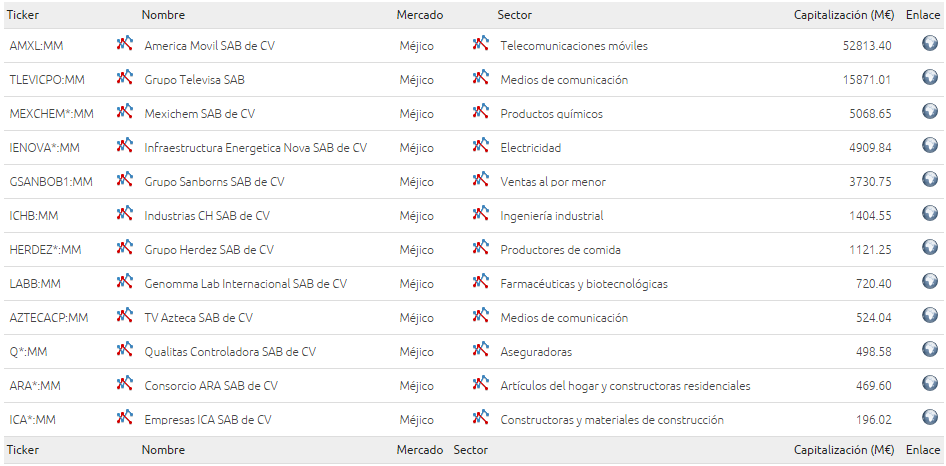
Task: Click the chart icon beside Aseguradoras sector
Action: (480, 350)
